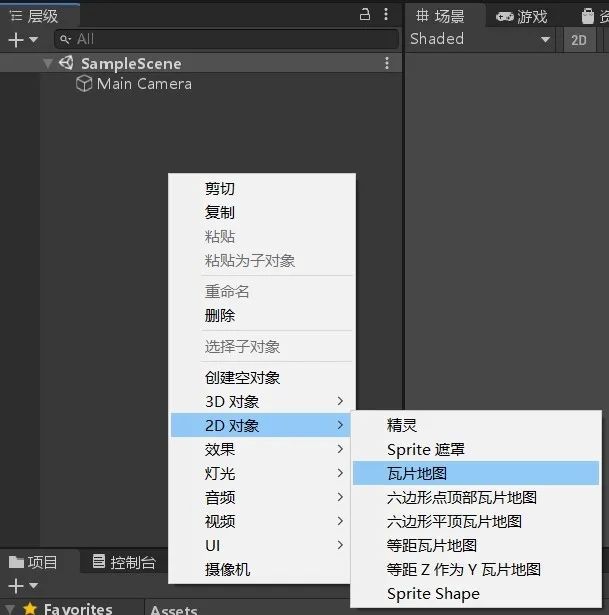Click the plus icon to create object
The width and height of the screenshot is (609, 615).
click(15, 39)
